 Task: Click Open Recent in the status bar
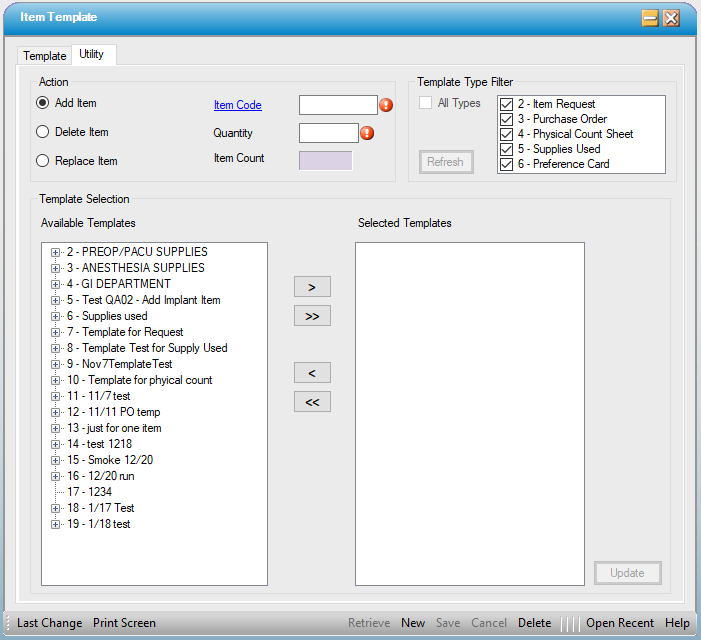click(620, 623)
